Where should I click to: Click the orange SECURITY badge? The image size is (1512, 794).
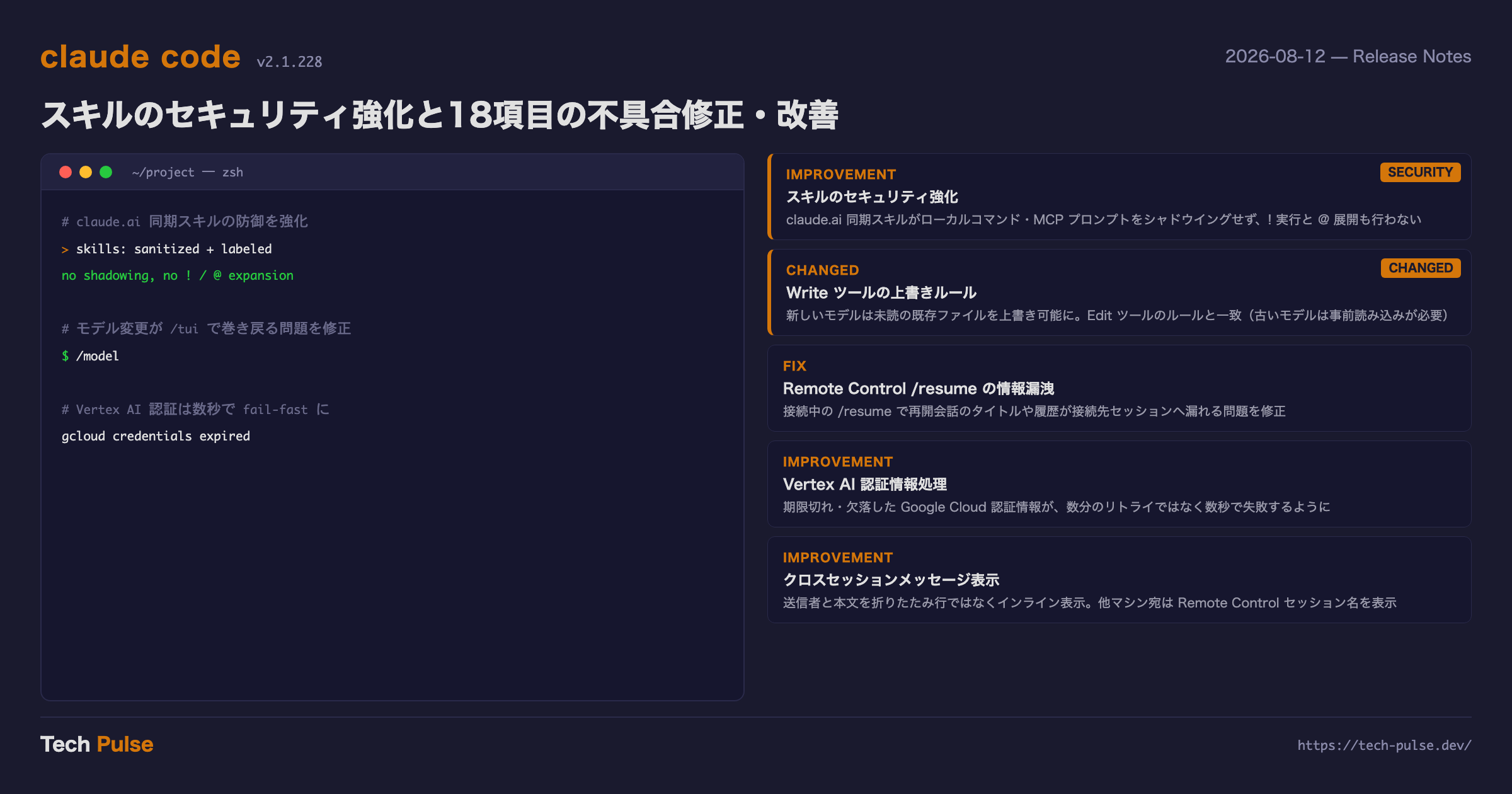1420,172
